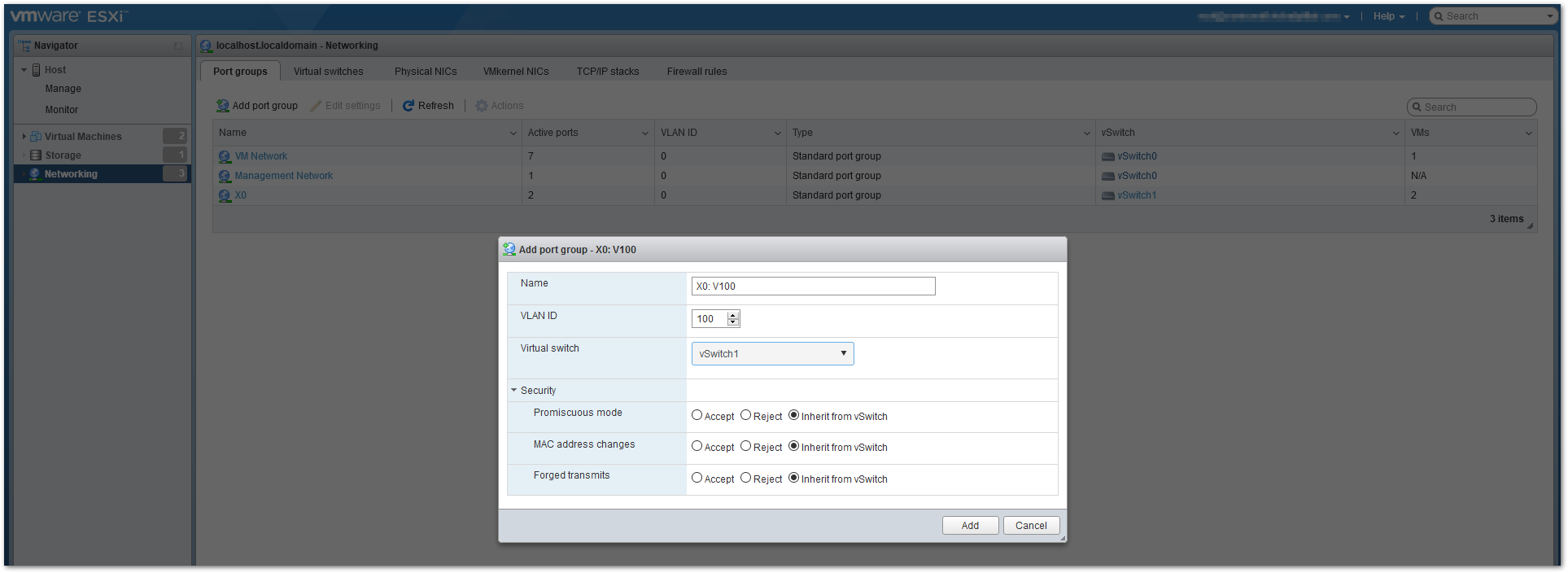Click the port group Name input field
This screenshot has width=1568, height=573.
(x=813, y=286)
